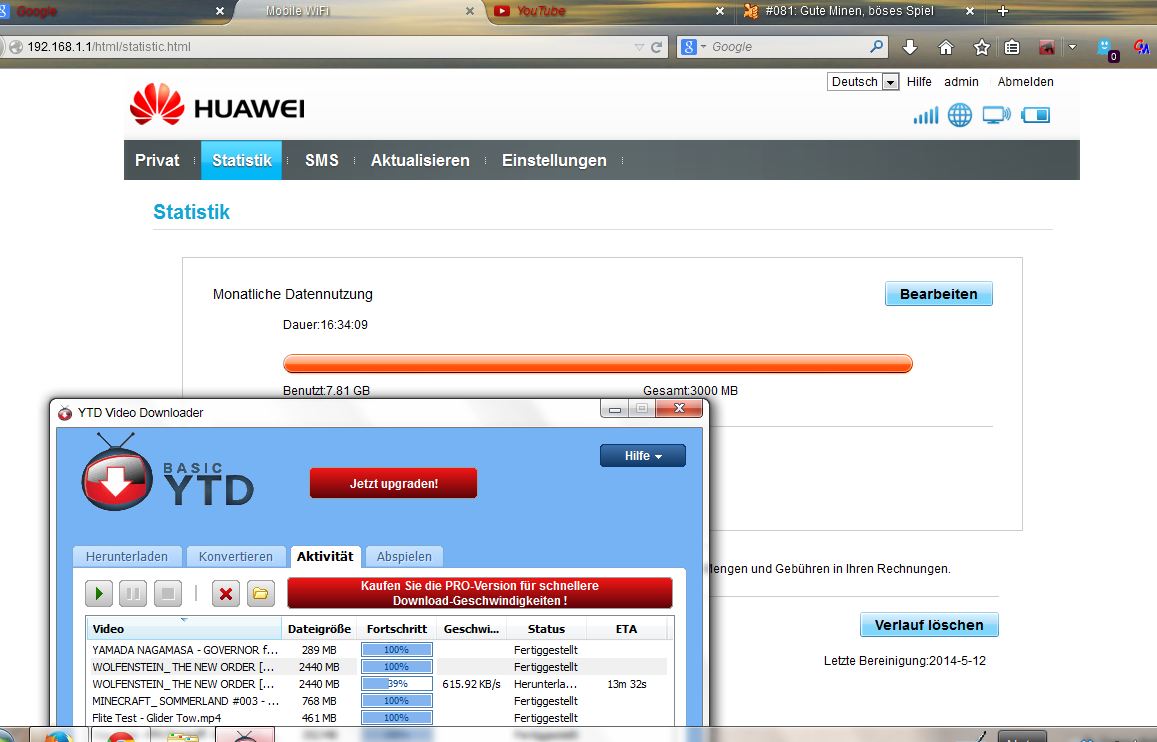This screenshot has width=1157, height=742.
Task: Open Einstellungen in the navigation bar
Action: 554,160
